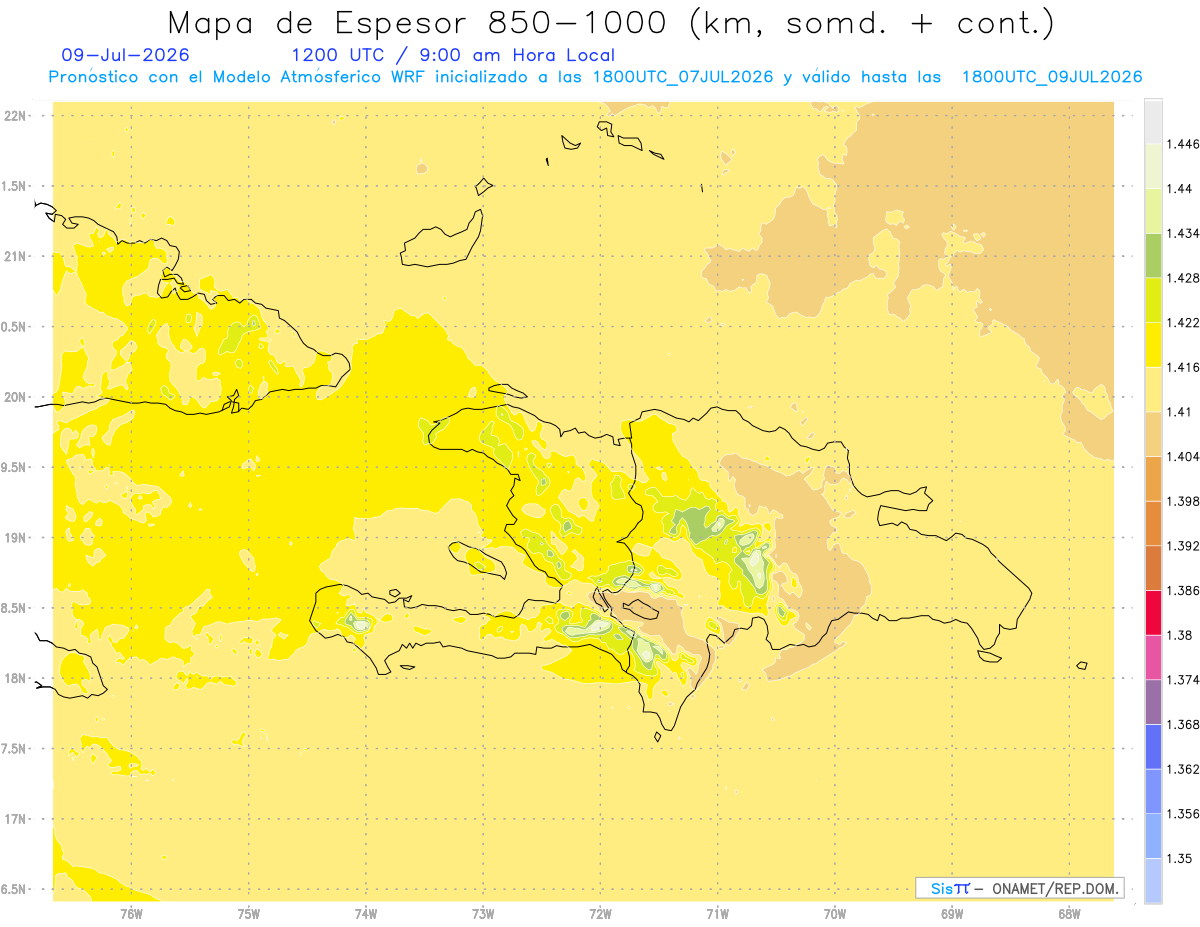Click the longitude label '71W'
Viewport: 1200px width, 927px height.
[x=718, y=914]
